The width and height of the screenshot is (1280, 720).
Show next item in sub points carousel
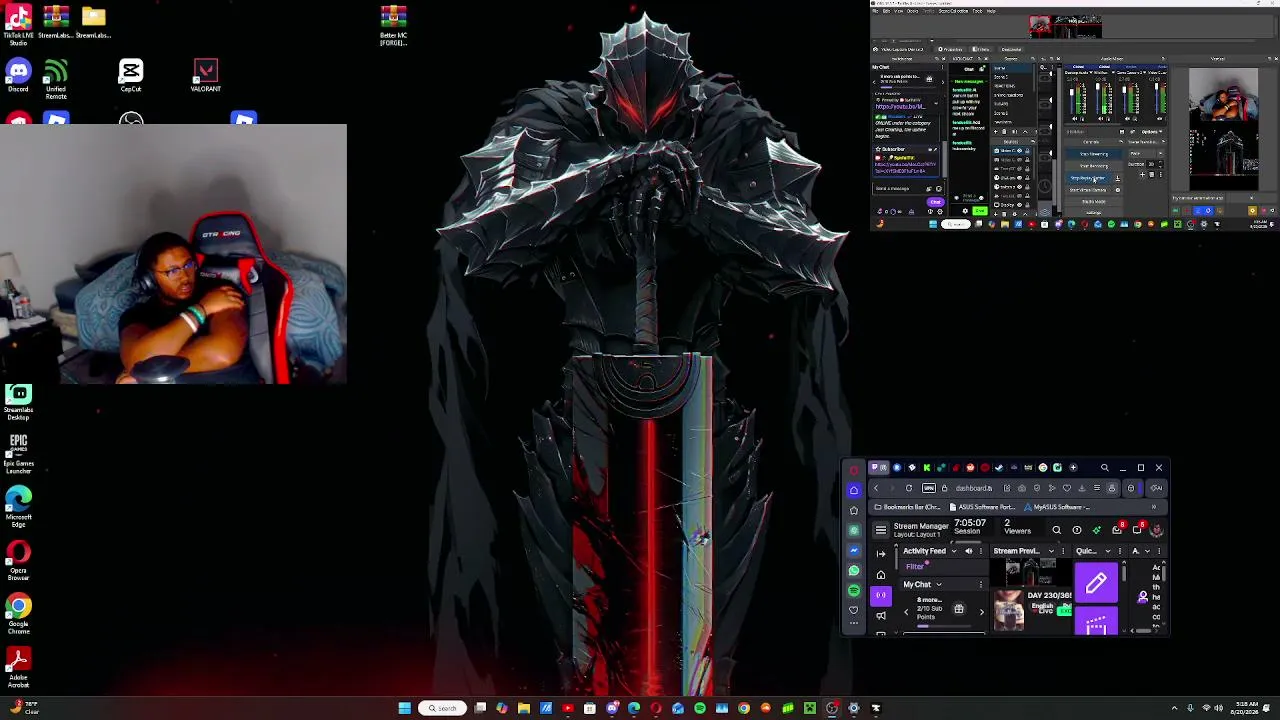pyautogui.click(x=981, y=610)
